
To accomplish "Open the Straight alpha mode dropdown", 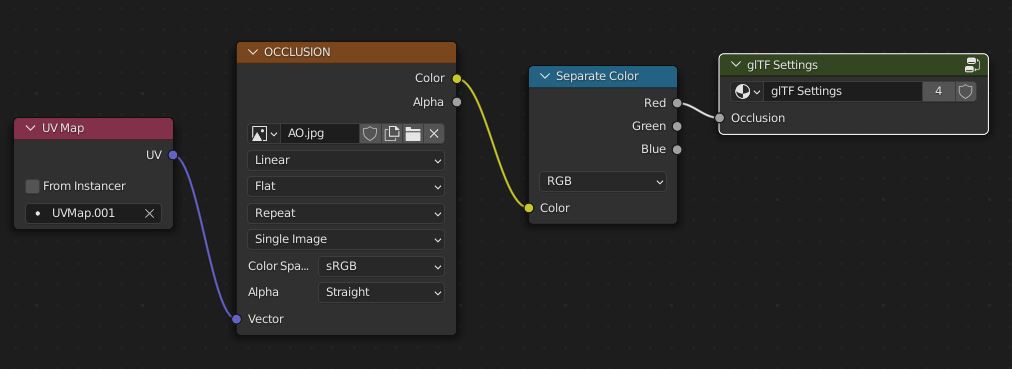I will 381,292.
